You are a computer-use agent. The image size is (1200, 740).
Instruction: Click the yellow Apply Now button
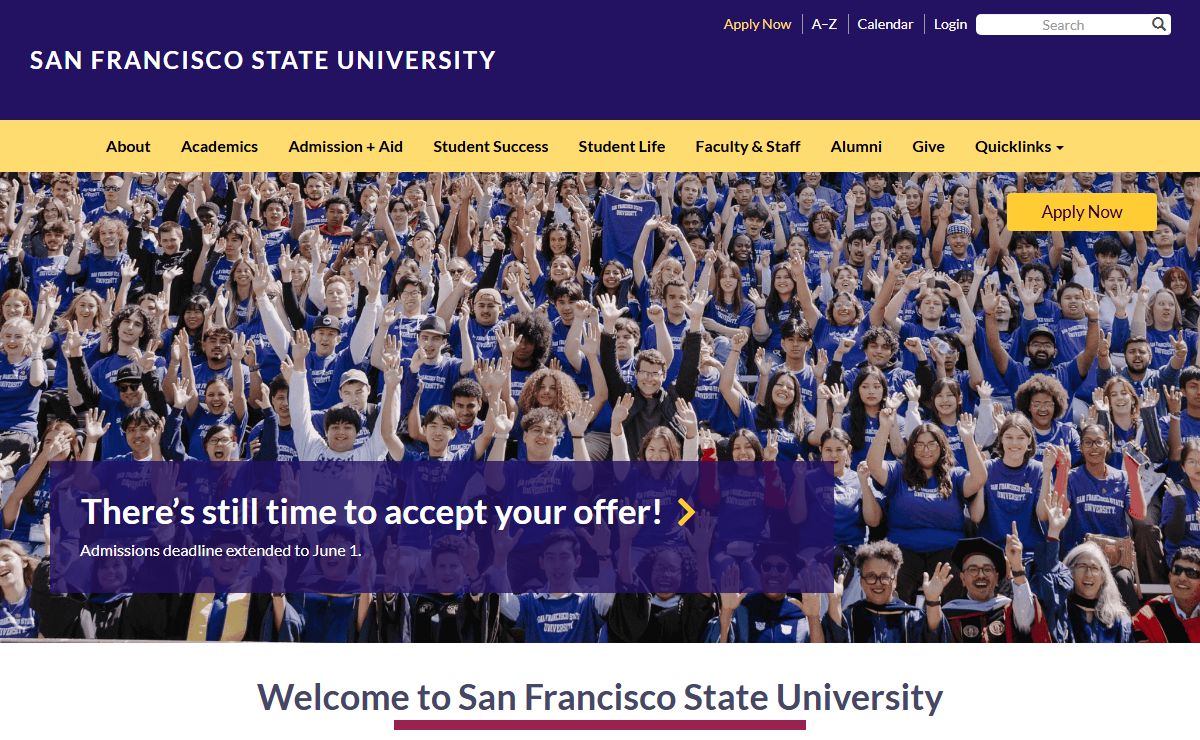(1081, 212)
